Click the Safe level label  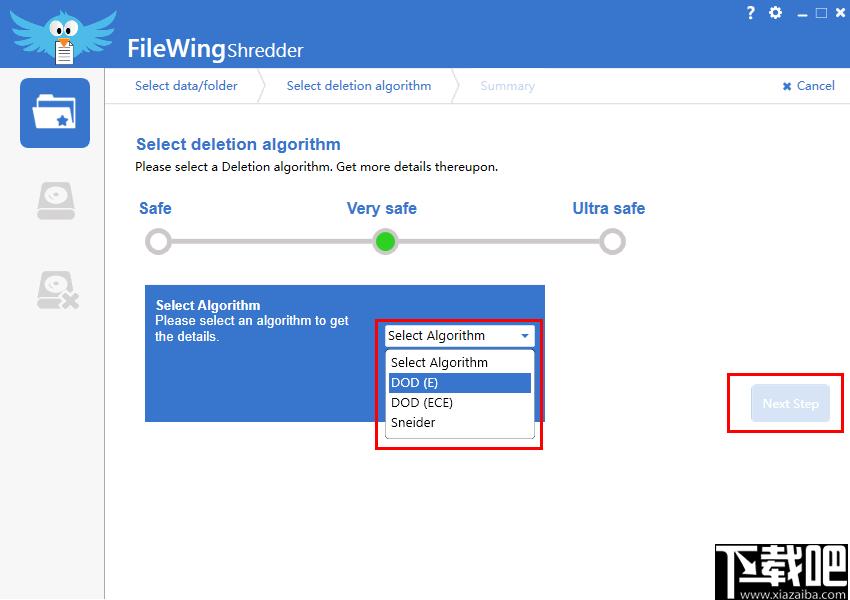tap(155, 208)
